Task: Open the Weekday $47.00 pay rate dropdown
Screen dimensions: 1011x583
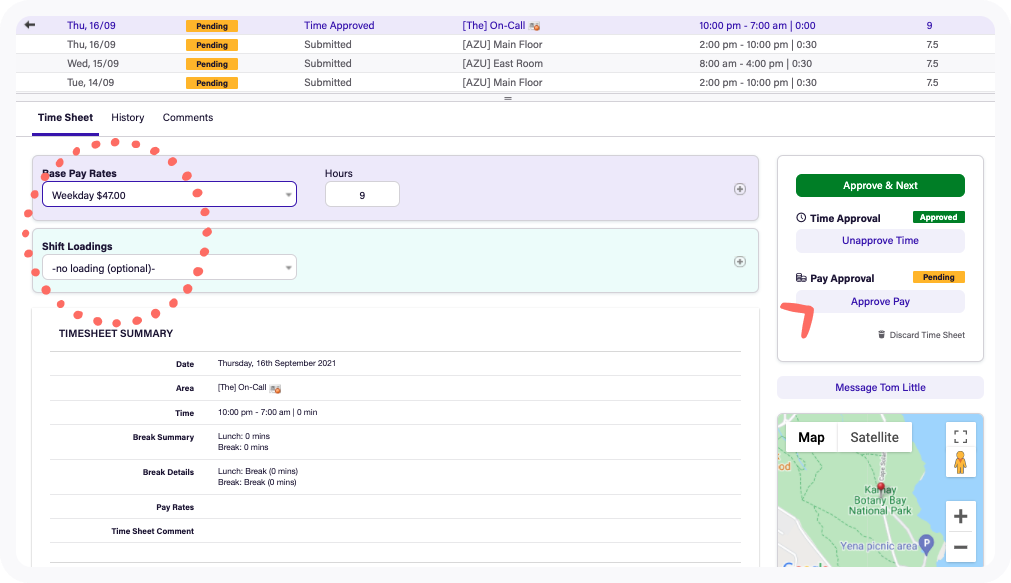Action: tap(168, 194)
